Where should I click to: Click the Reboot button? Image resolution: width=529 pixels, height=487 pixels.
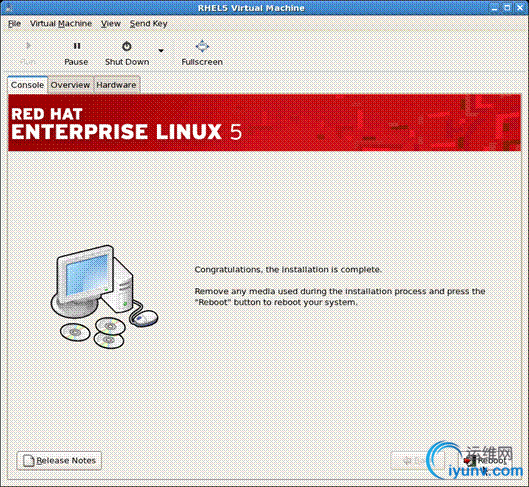coord(486,461)
